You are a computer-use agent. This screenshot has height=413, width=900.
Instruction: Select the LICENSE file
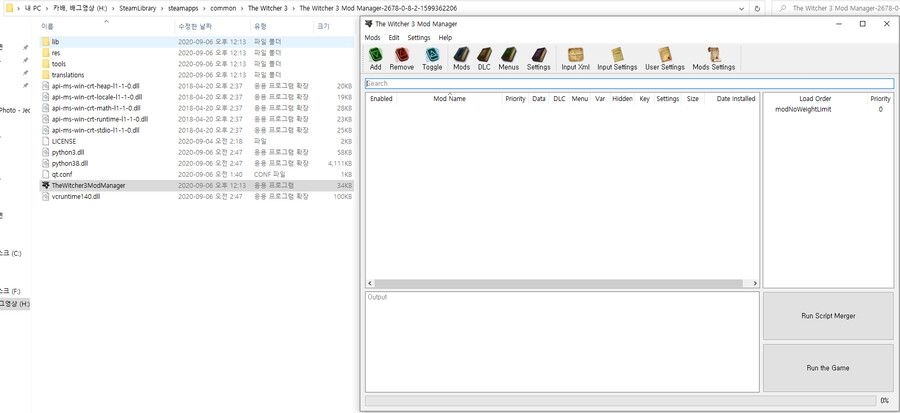point(64,141)
